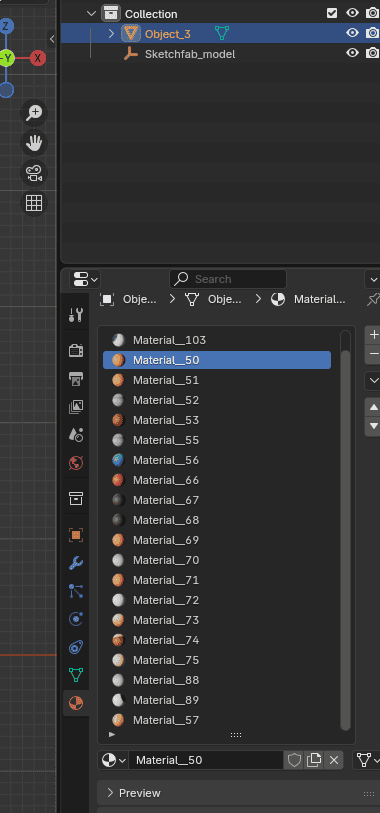Image resolution: width=380 pixels, height=813 pixels.
Task: Open the Object Constraints tab
Action: pyautogui.click(x=76, y=647)
